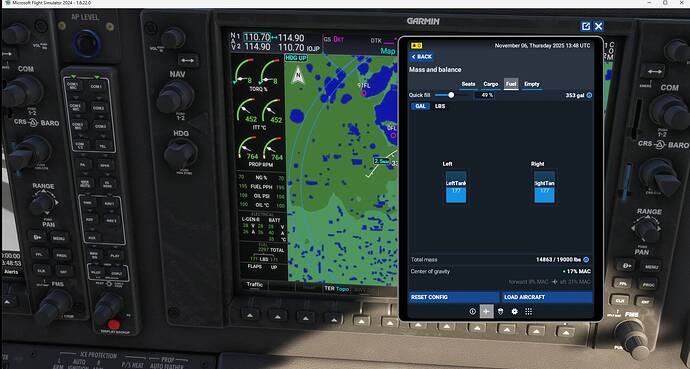Click the yellow status indicator on tablet
This screenshot has width=690, height=369.
(x=416, y=46)
